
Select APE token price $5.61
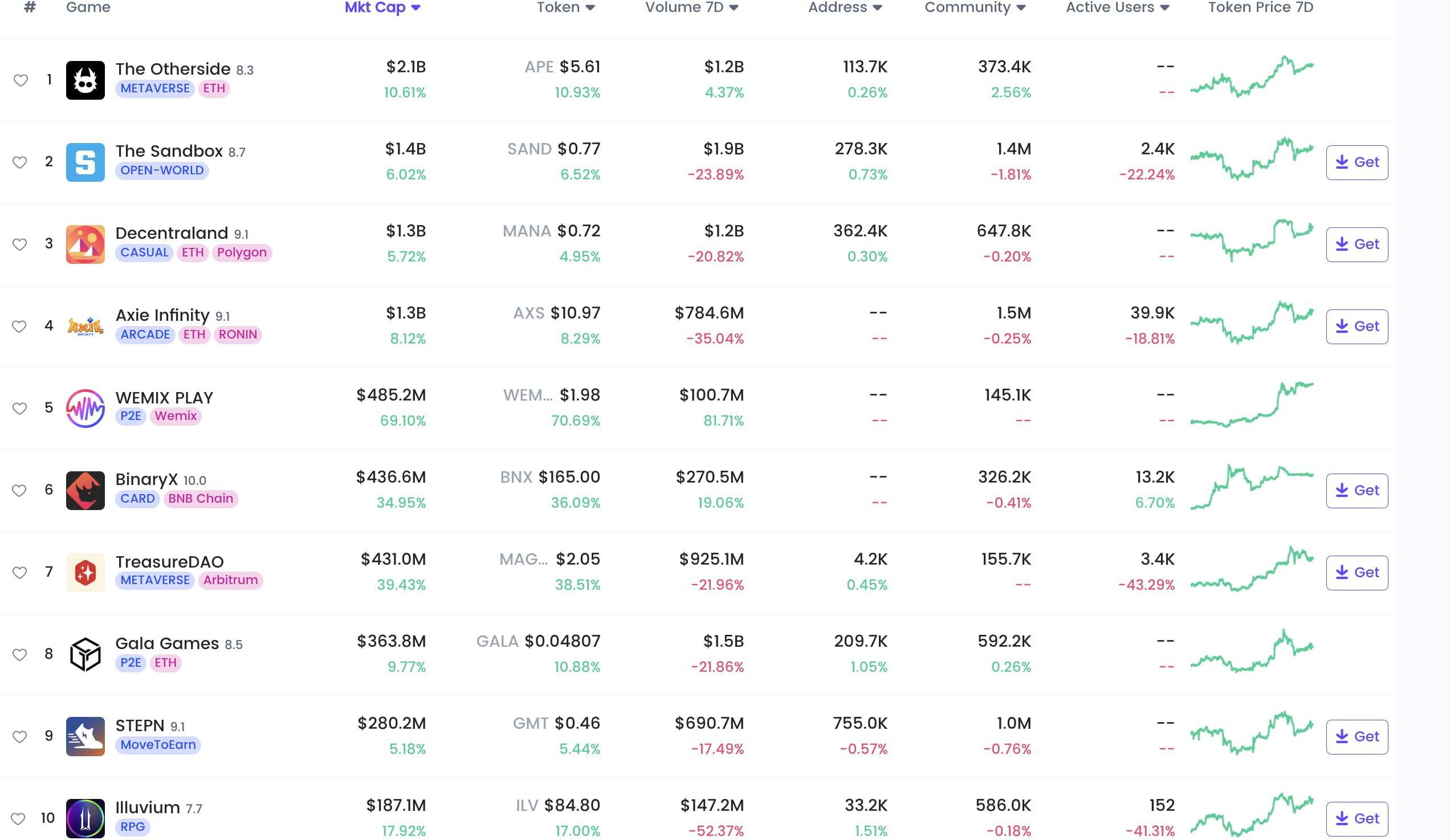tap(580, 67)
